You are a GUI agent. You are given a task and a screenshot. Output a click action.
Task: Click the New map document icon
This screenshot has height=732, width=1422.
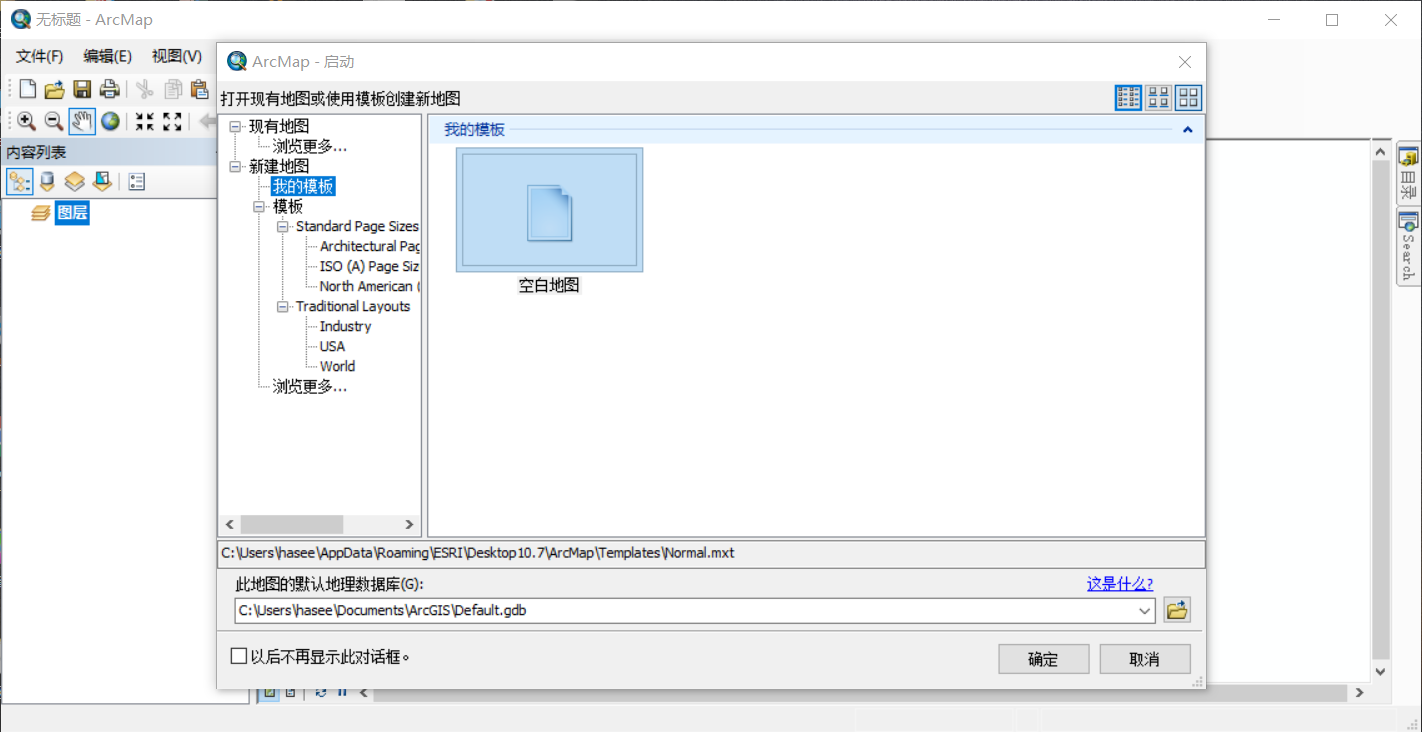(27, 89)
